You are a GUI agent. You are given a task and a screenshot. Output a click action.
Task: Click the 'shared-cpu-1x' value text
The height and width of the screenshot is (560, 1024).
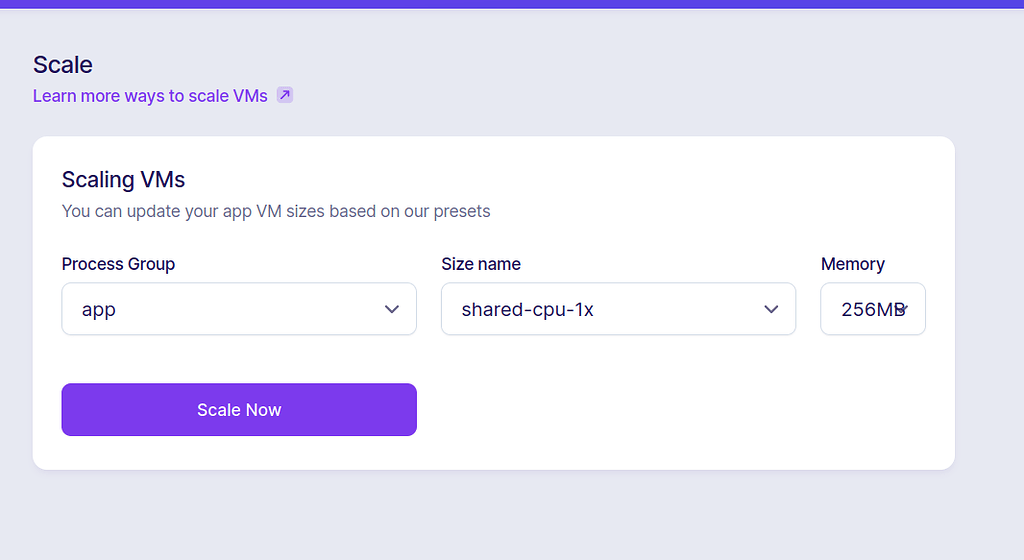tap(527, 310)
